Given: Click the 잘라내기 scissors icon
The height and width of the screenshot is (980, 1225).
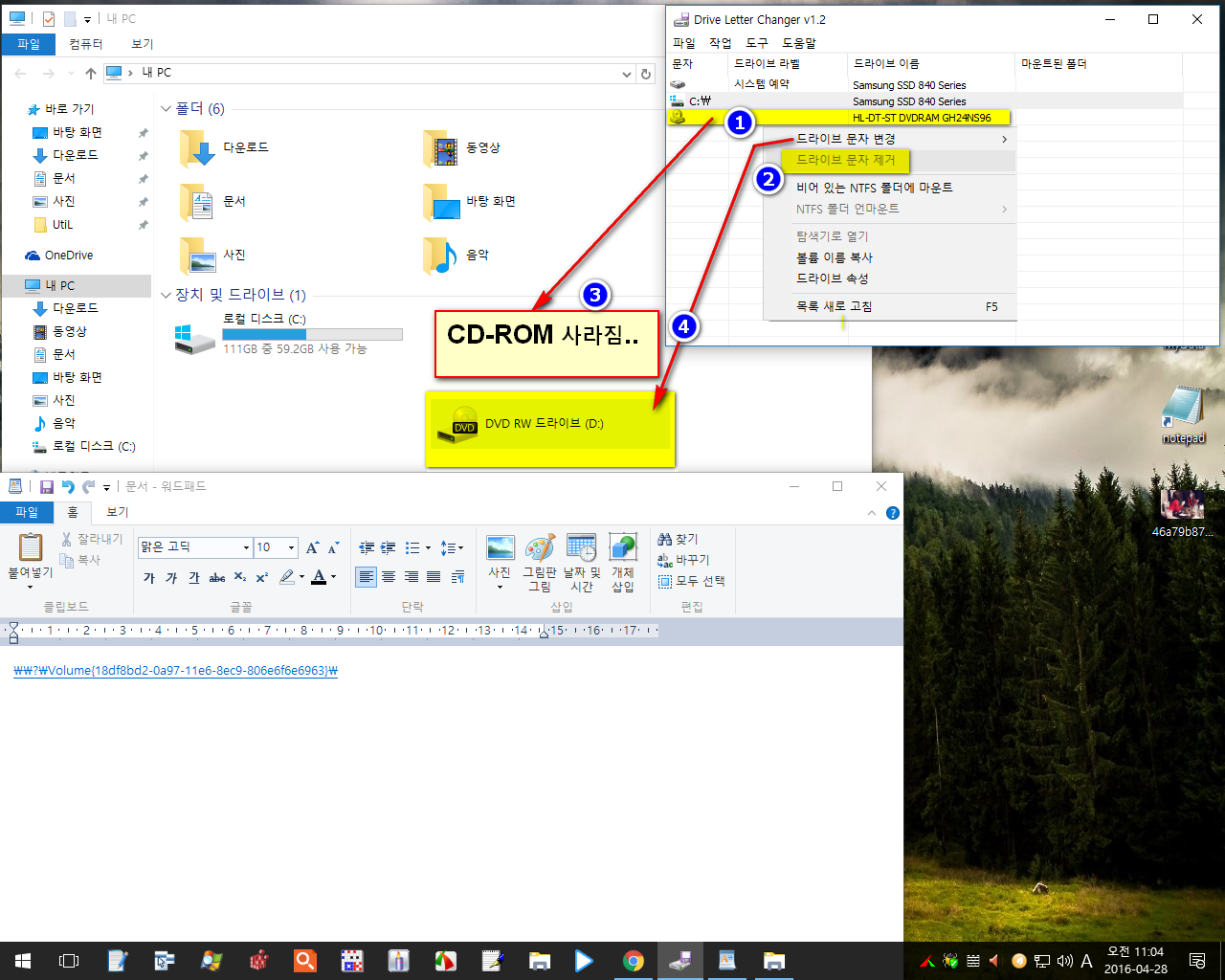Looking at the screenshot, I should tap(67, 540).
